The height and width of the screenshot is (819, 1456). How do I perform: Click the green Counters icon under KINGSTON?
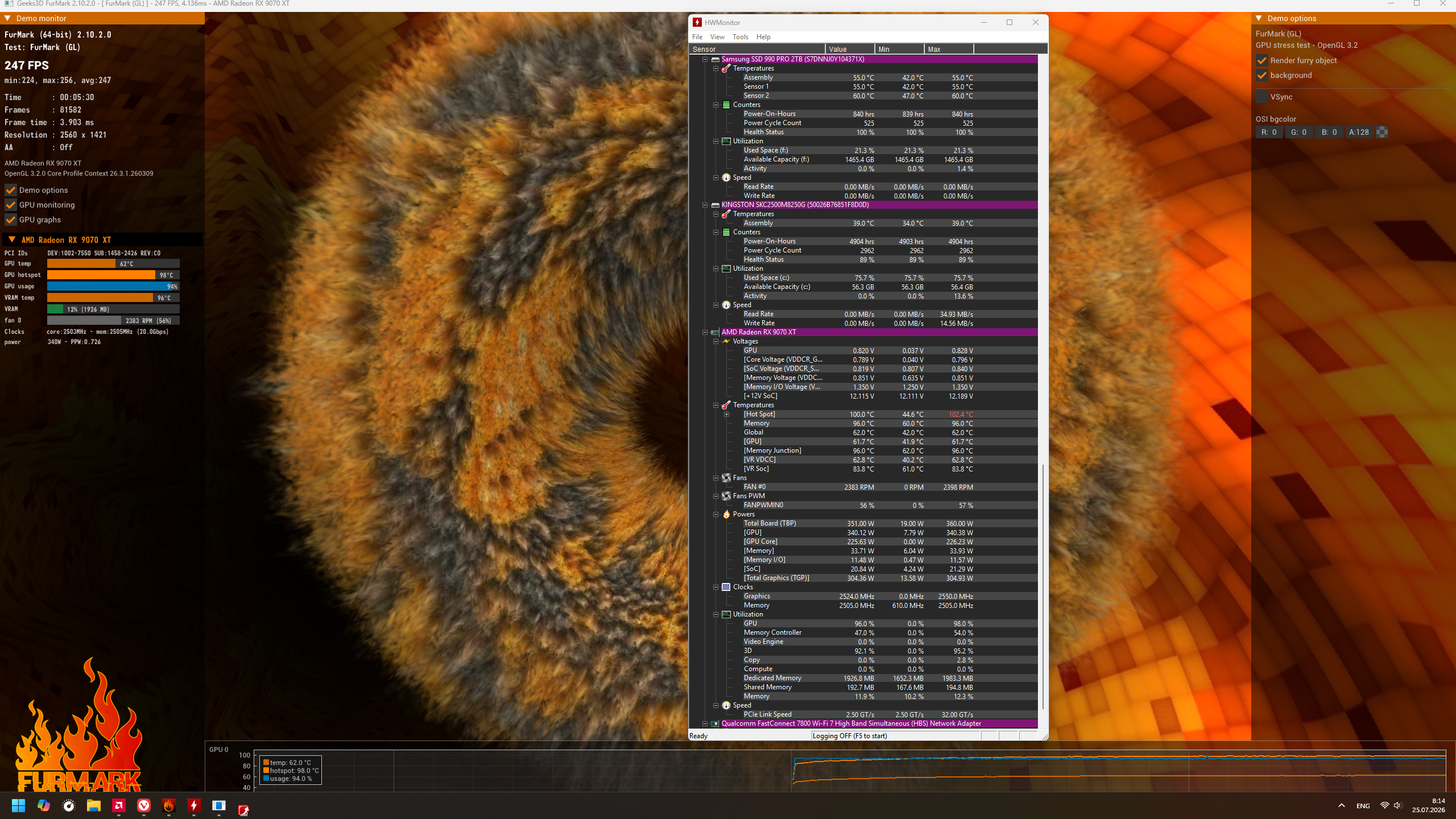click(726, 232)
